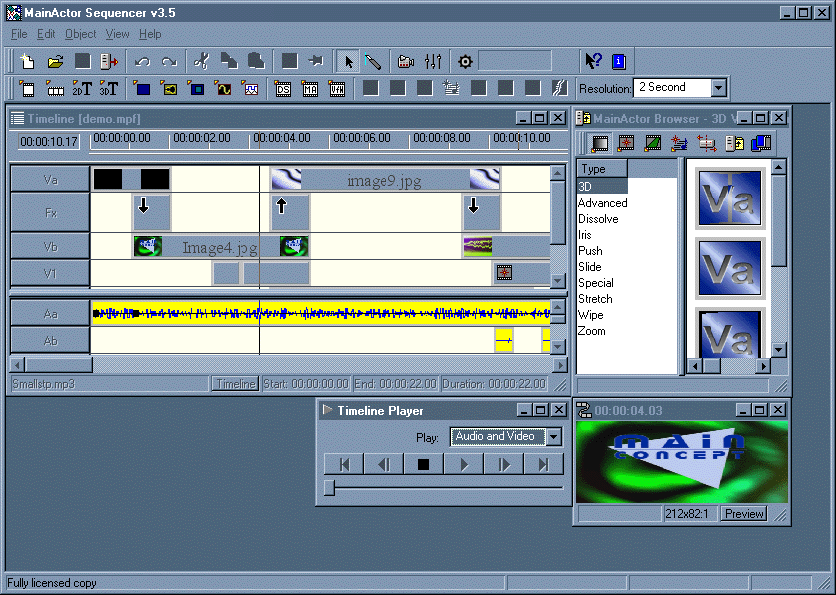Click the Fx track label button

(50, 213)
